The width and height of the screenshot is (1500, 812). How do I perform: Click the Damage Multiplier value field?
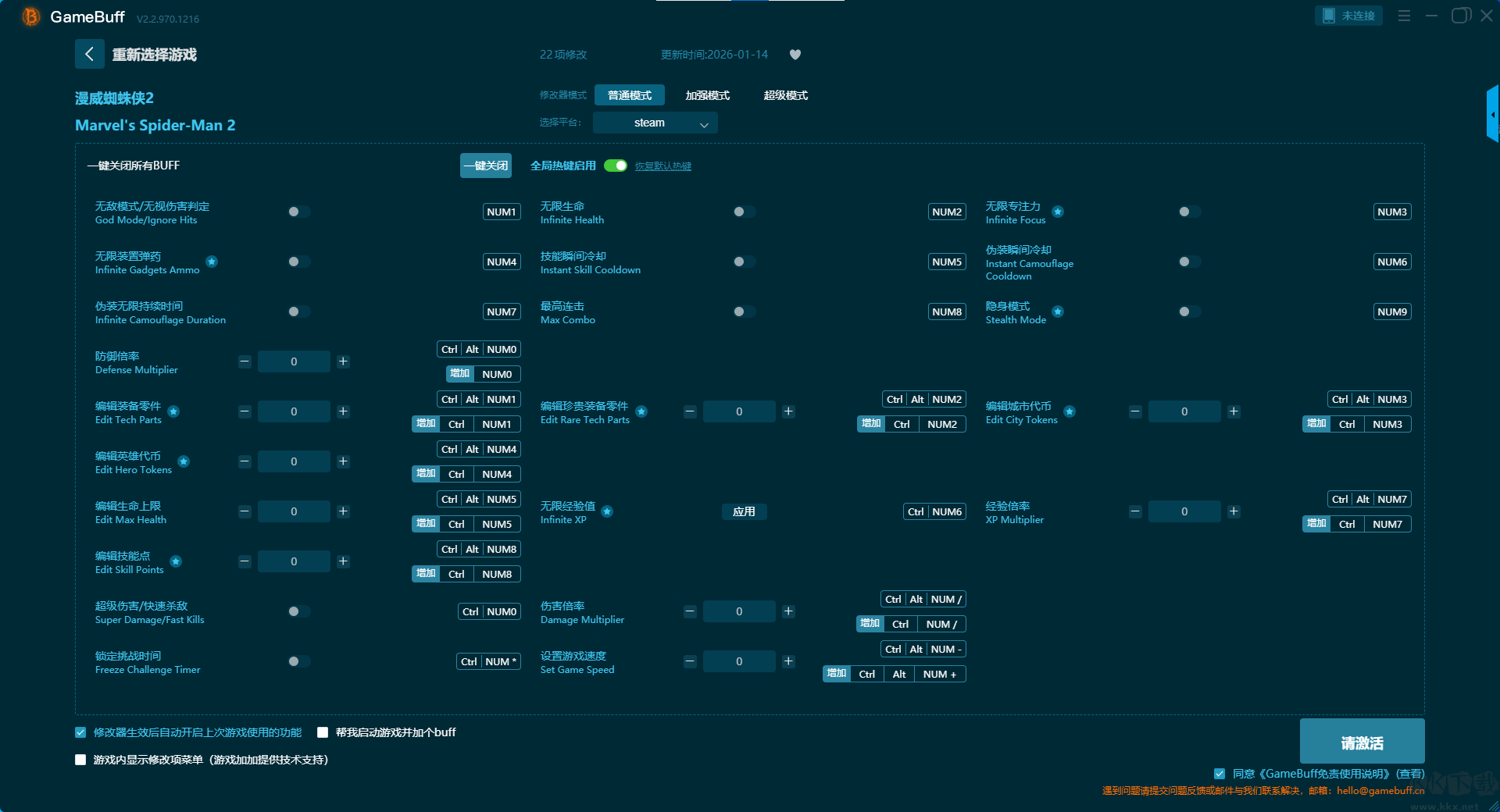[x=739, y=611]
